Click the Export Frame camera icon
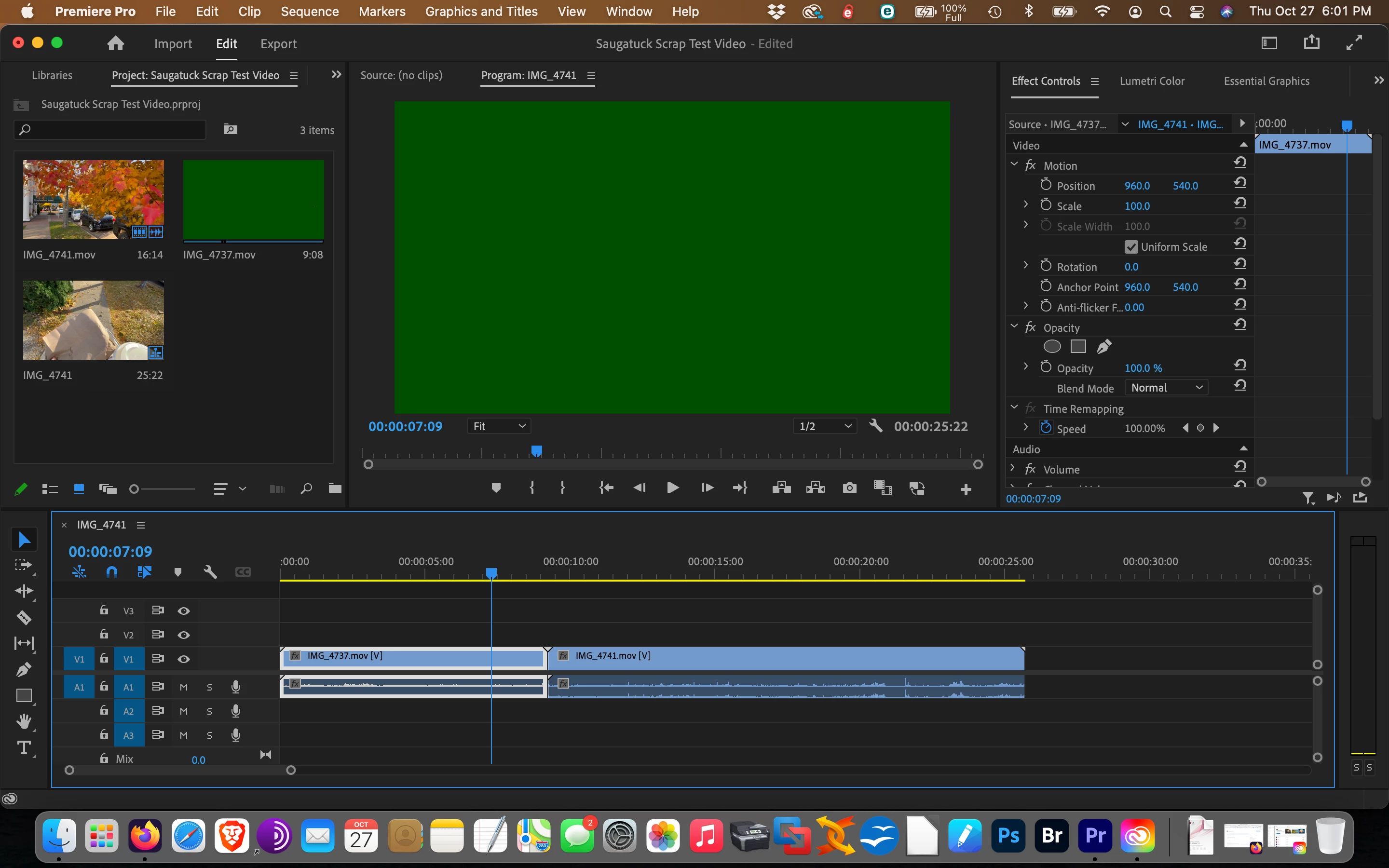 coord(849,488)
